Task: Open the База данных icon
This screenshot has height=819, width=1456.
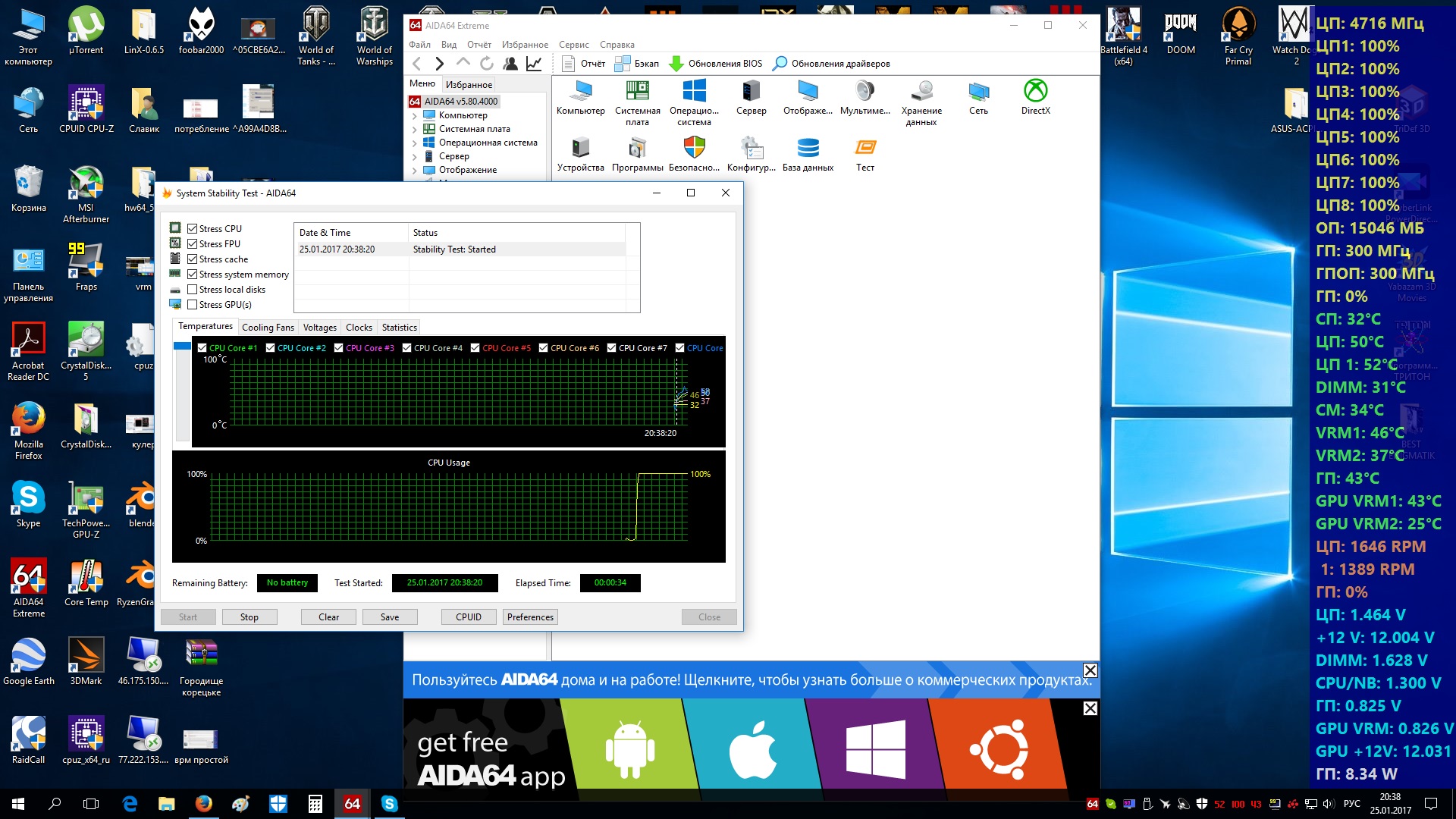Action: coord(808,148)
